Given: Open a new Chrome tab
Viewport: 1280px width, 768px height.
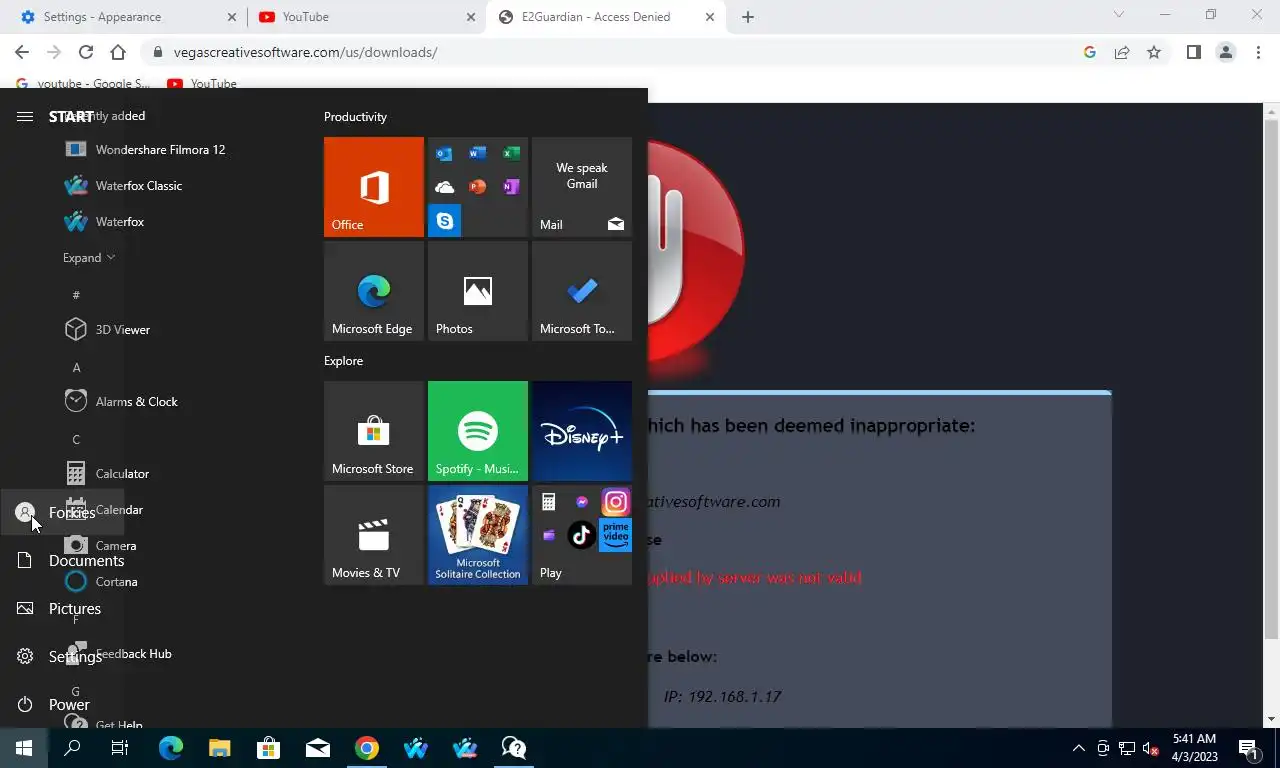Looking at the screenshot, I should [x=748, y=17].
